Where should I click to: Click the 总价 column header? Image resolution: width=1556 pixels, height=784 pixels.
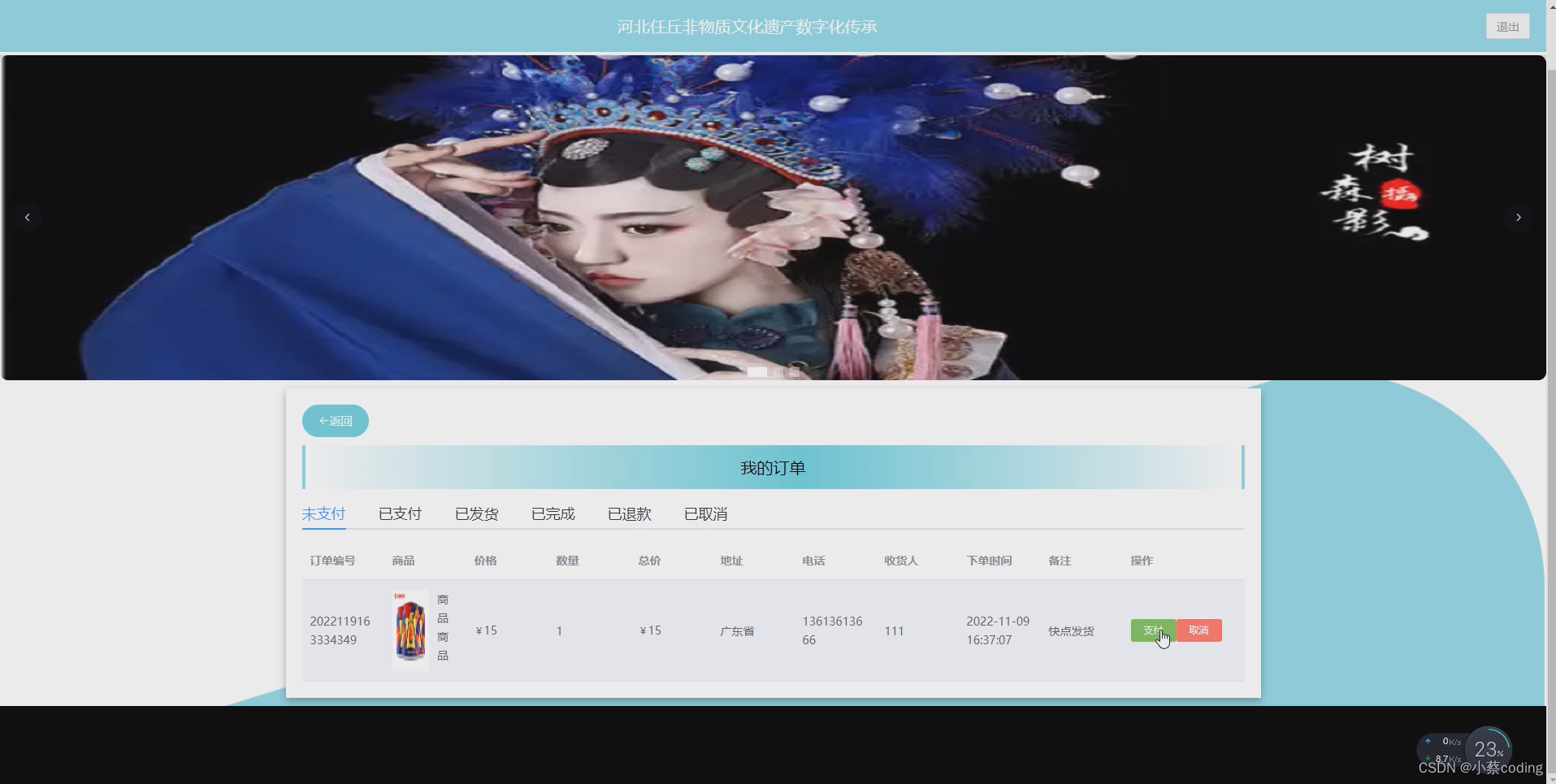click(x=649, y=561)
